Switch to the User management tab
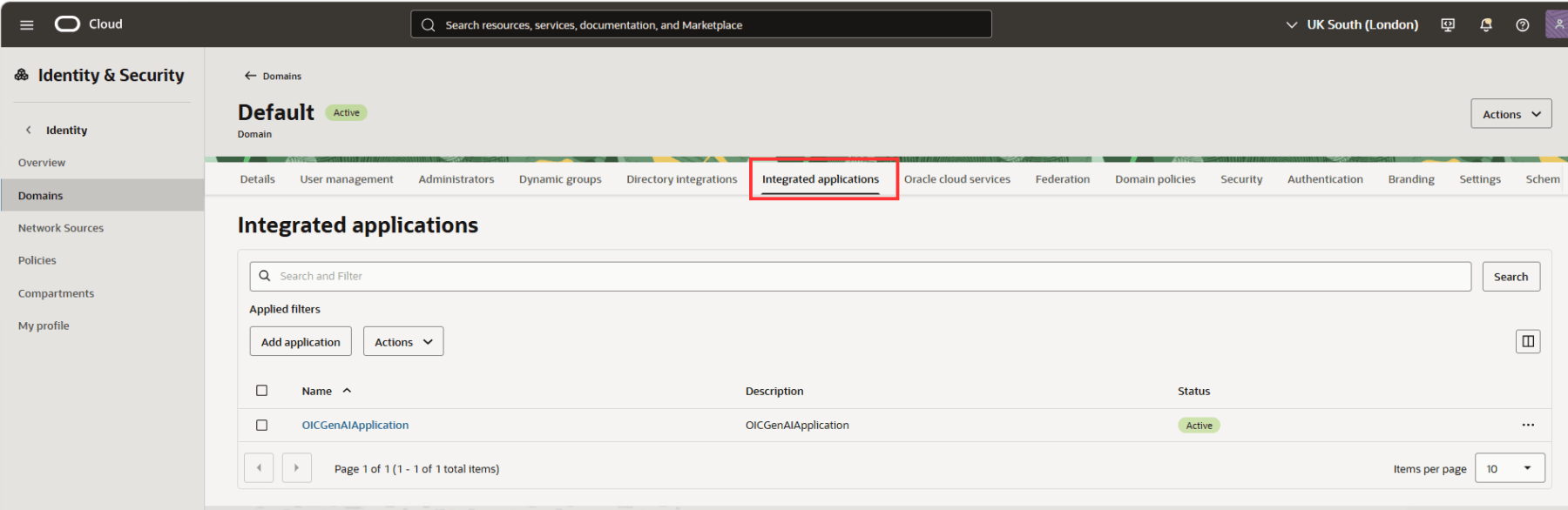 click(x=346, y=179)
